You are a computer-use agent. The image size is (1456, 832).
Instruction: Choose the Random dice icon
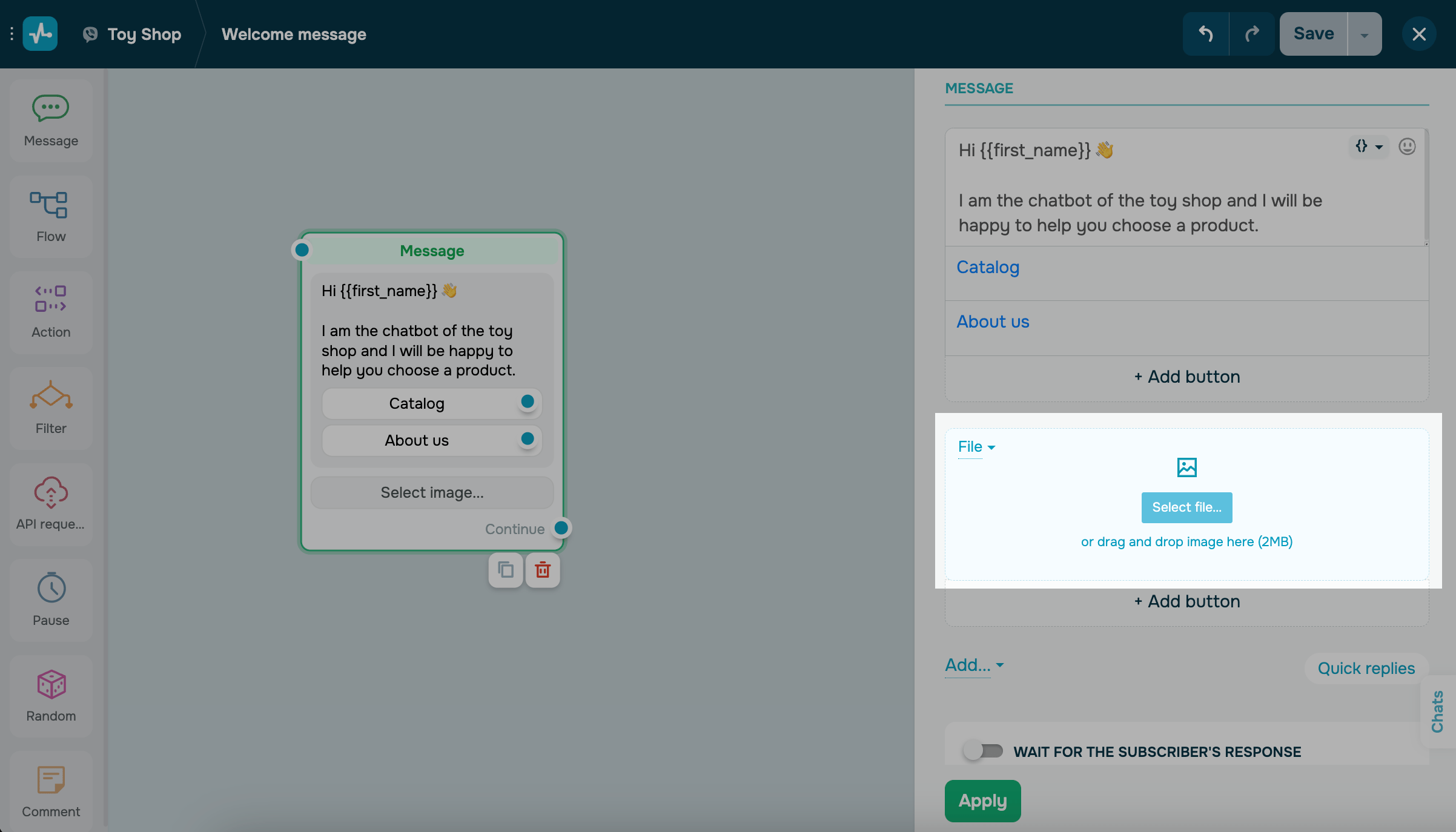[x=51, y=684]
